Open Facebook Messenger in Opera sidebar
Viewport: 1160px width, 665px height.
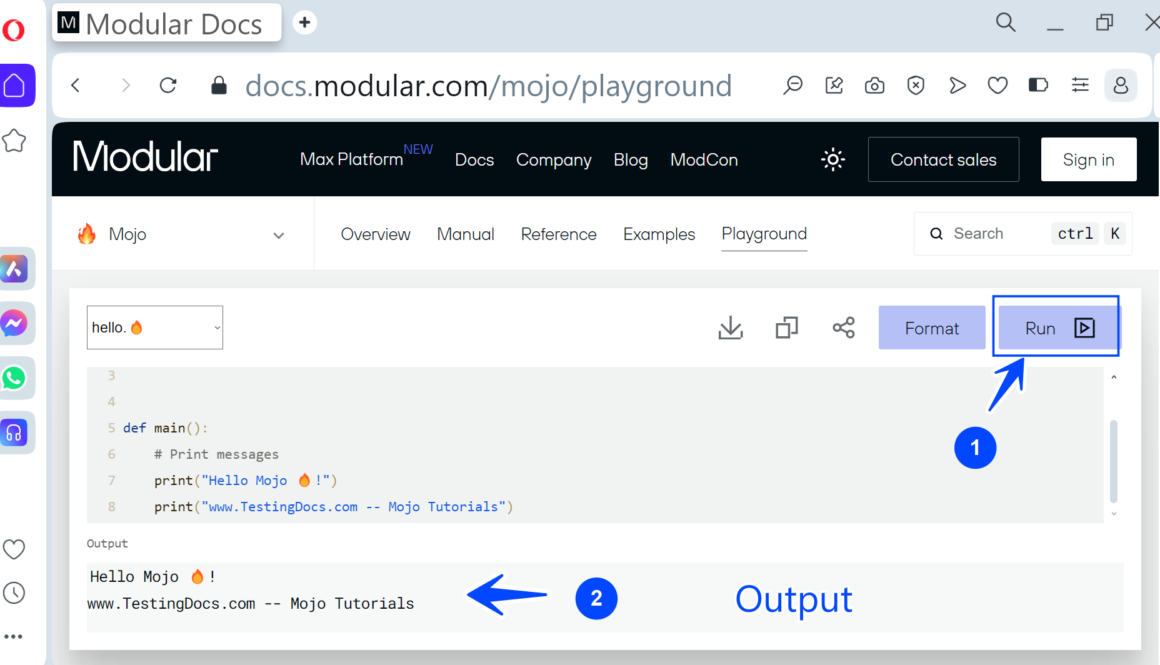(14, 323)
